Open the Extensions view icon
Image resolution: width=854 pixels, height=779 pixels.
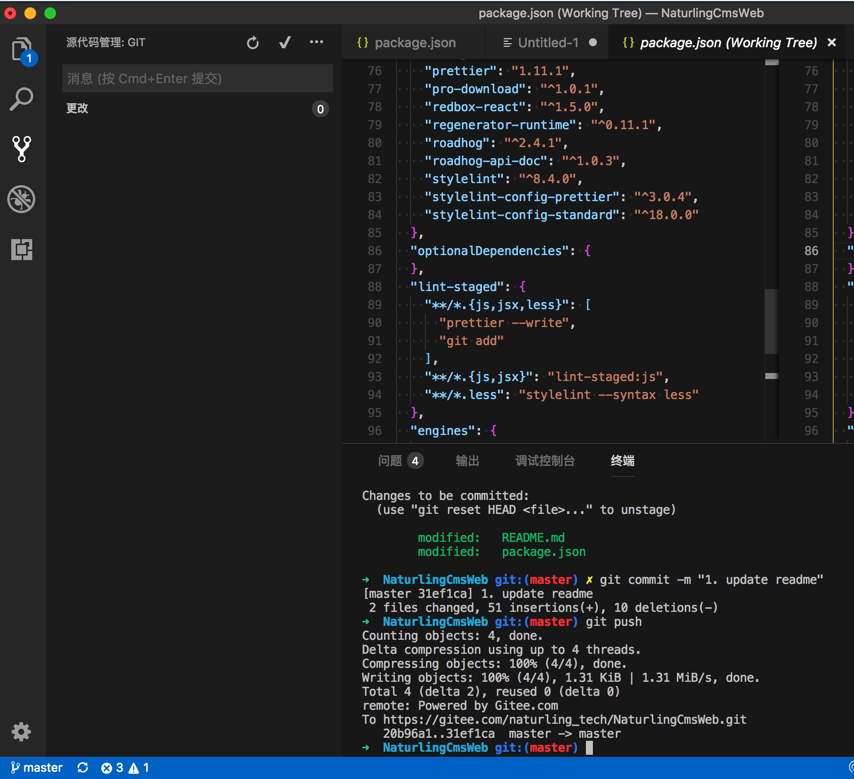pos(22,249)
